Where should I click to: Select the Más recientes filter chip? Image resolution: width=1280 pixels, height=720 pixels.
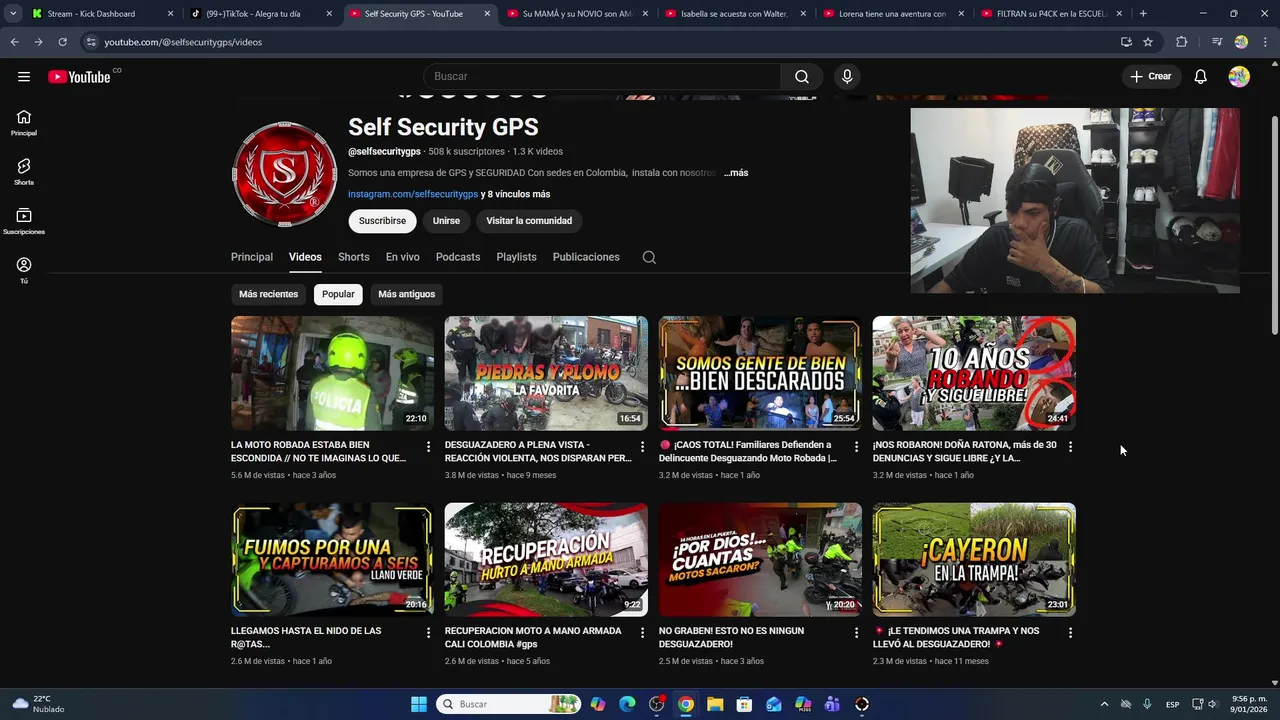(x=268, y=294)
